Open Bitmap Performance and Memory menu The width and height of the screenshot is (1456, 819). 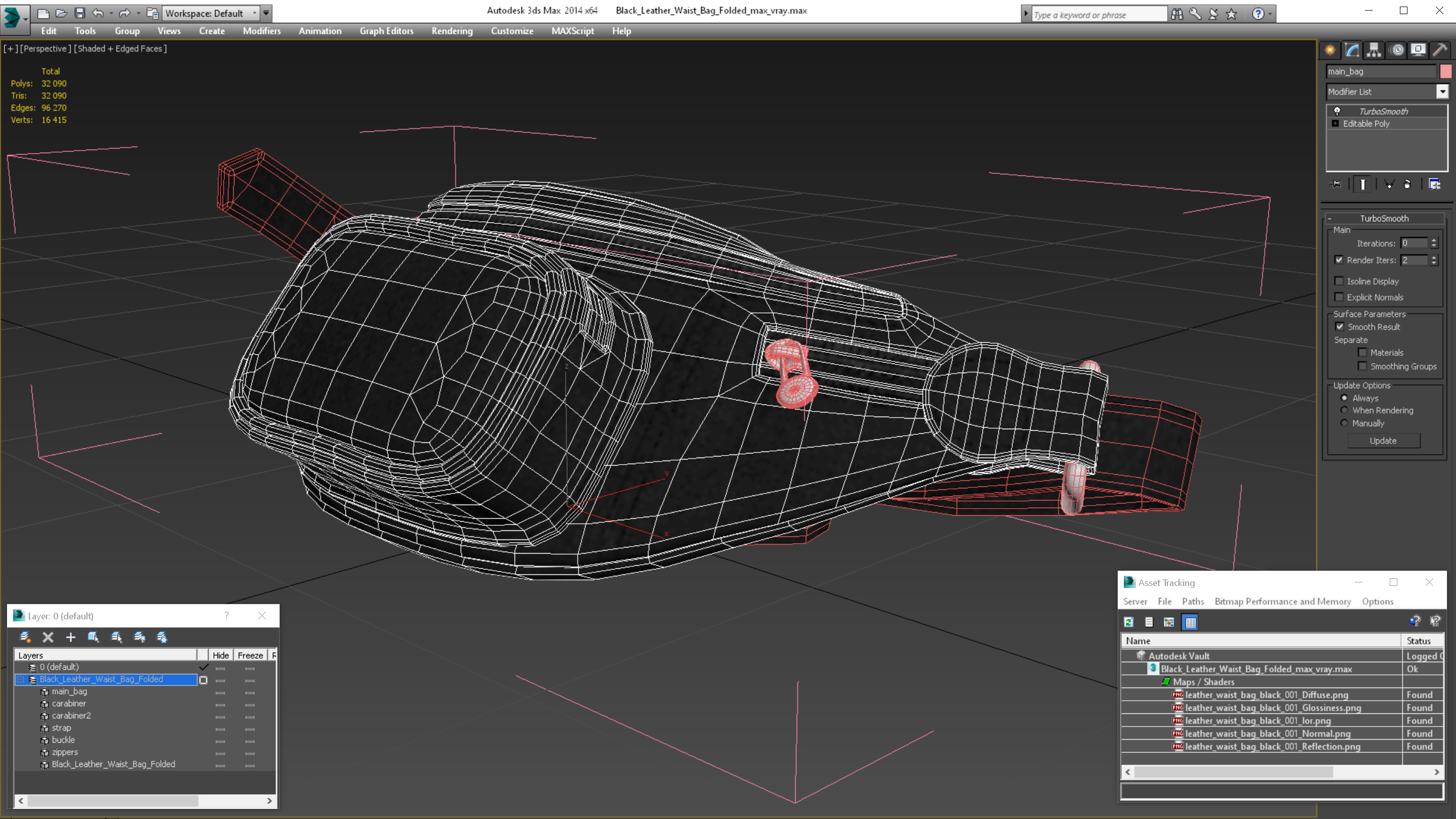point(1283,602)
